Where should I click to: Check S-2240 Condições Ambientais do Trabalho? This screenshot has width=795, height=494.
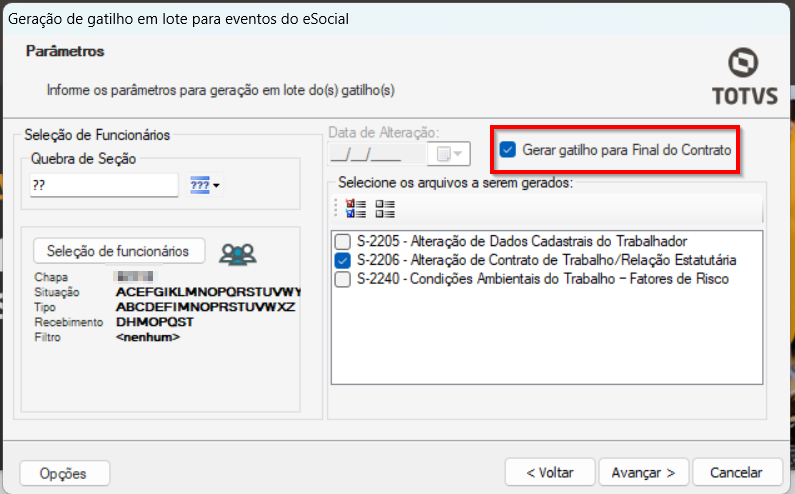click(343, 279)
